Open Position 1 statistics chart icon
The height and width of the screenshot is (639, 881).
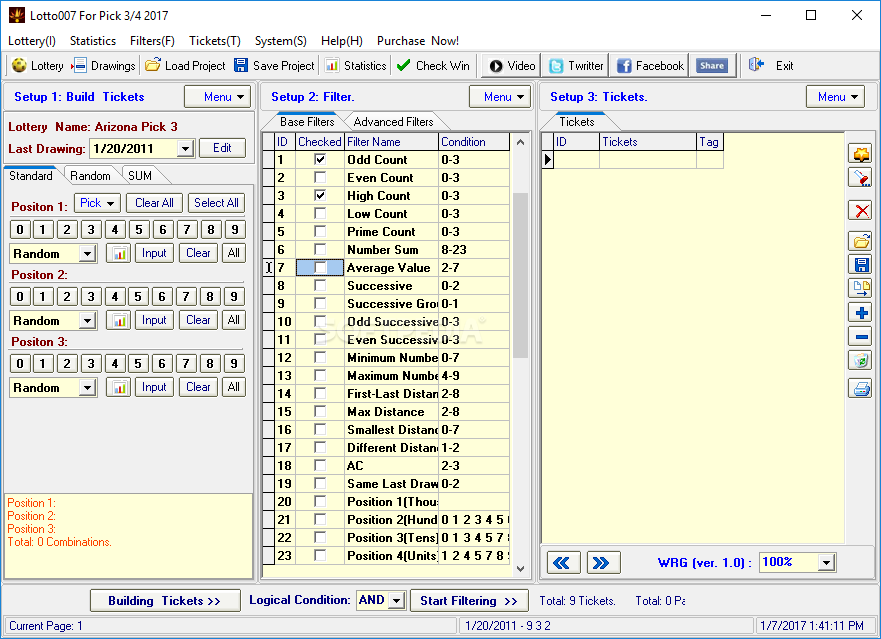[119, 253]
